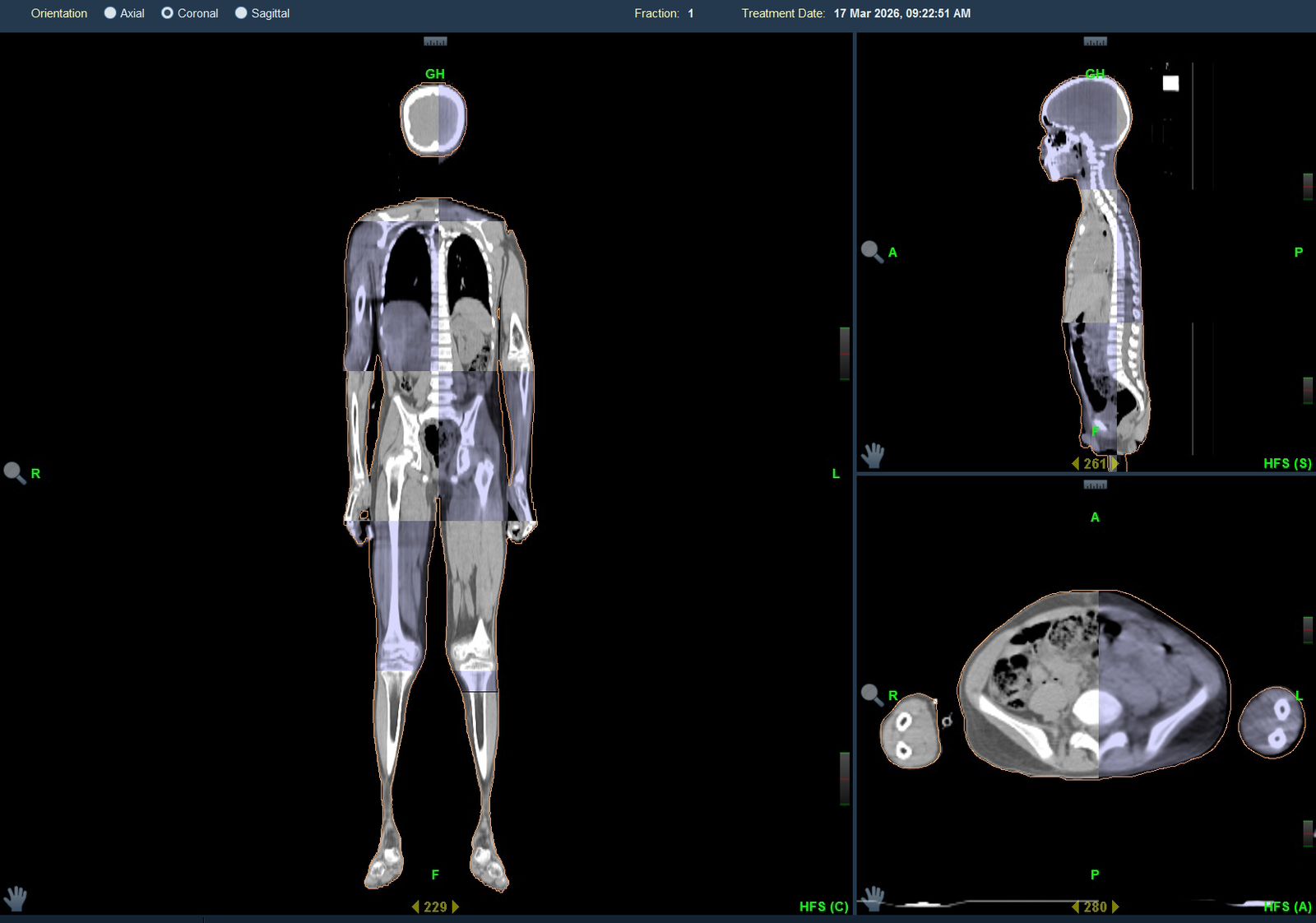Click the lower slider on axial view's right edge
Screen dimensions: 1316x923
tap(1307, 833)
